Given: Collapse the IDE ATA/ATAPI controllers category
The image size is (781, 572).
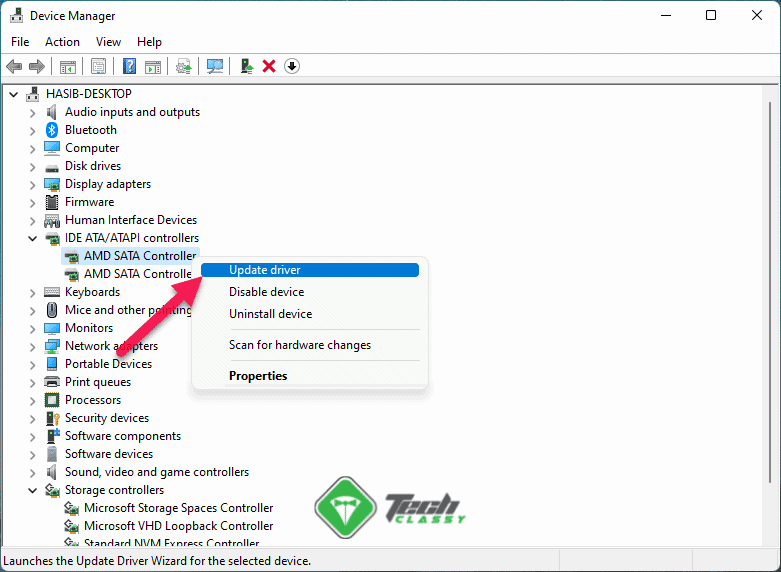Looking at the screenshot, I should point(32,239).
